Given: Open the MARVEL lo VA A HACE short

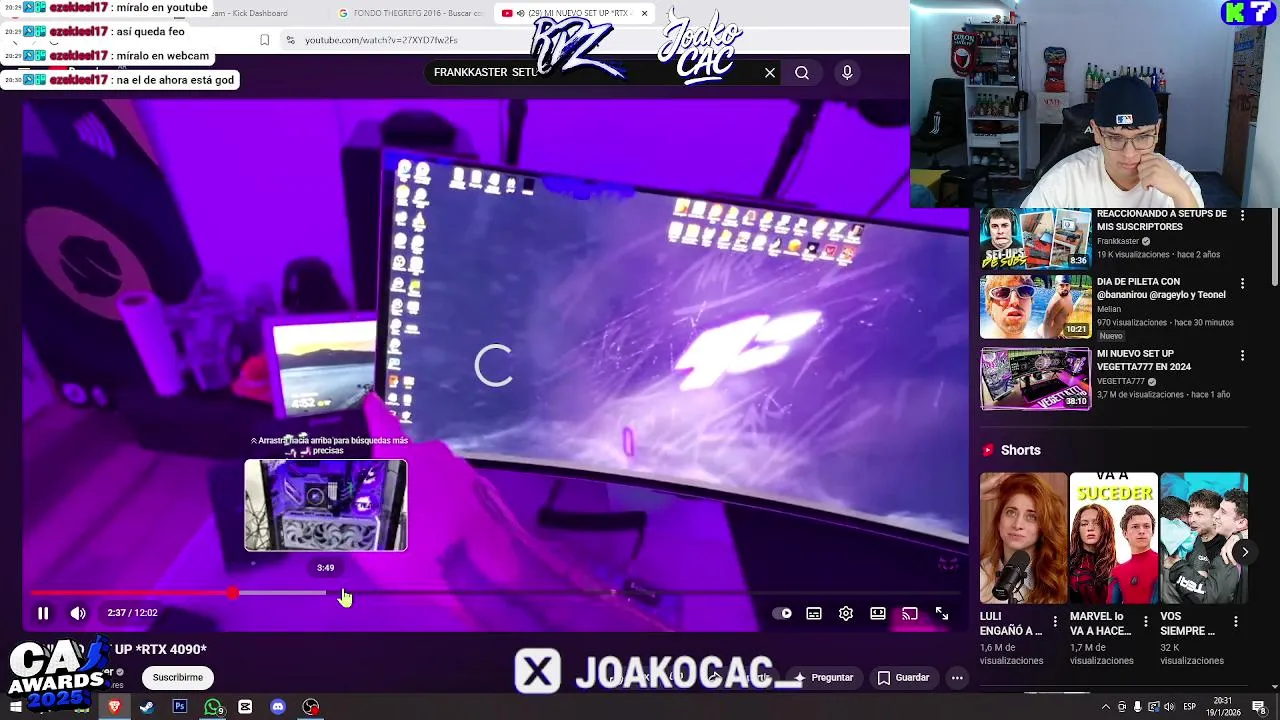Looking at the screenshot, I should point(1113,538).
